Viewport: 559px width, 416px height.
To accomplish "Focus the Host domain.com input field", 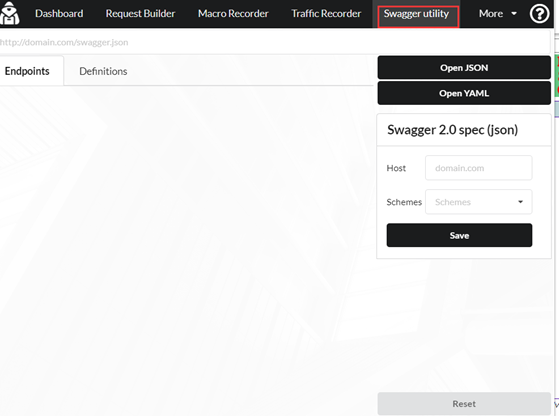I will pyautogui.click(x=478, y=168).
